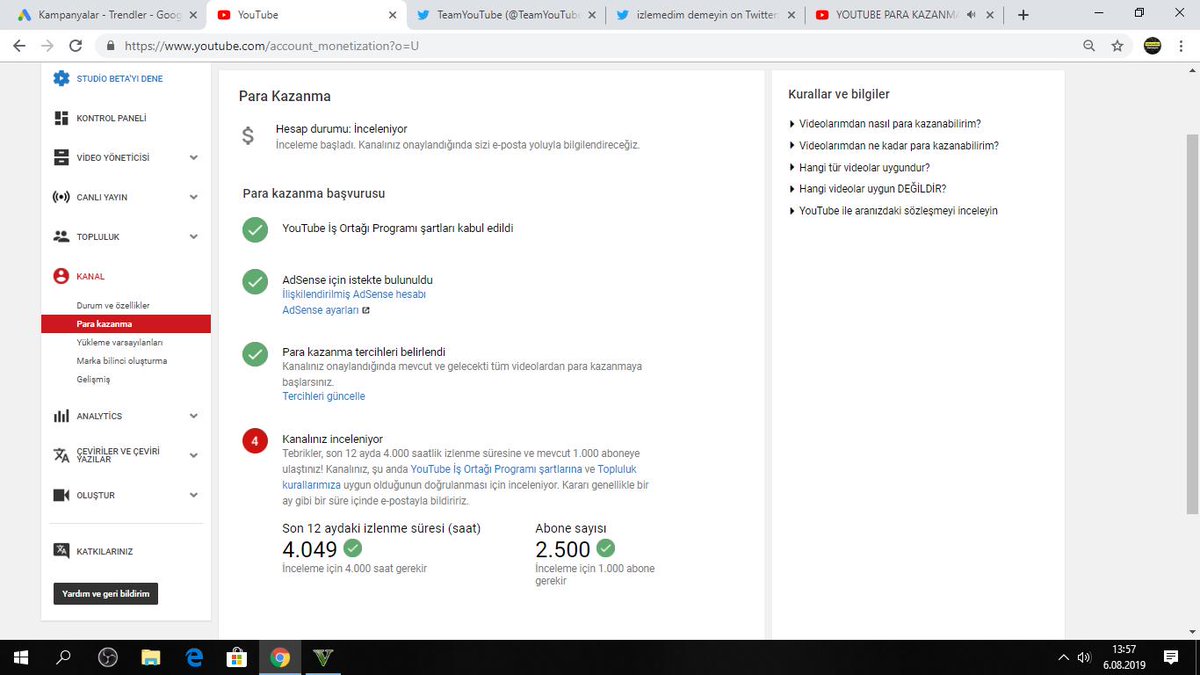Open Chrome three-dot menu
This screenshot has height=675, width=1200.
1183,46
